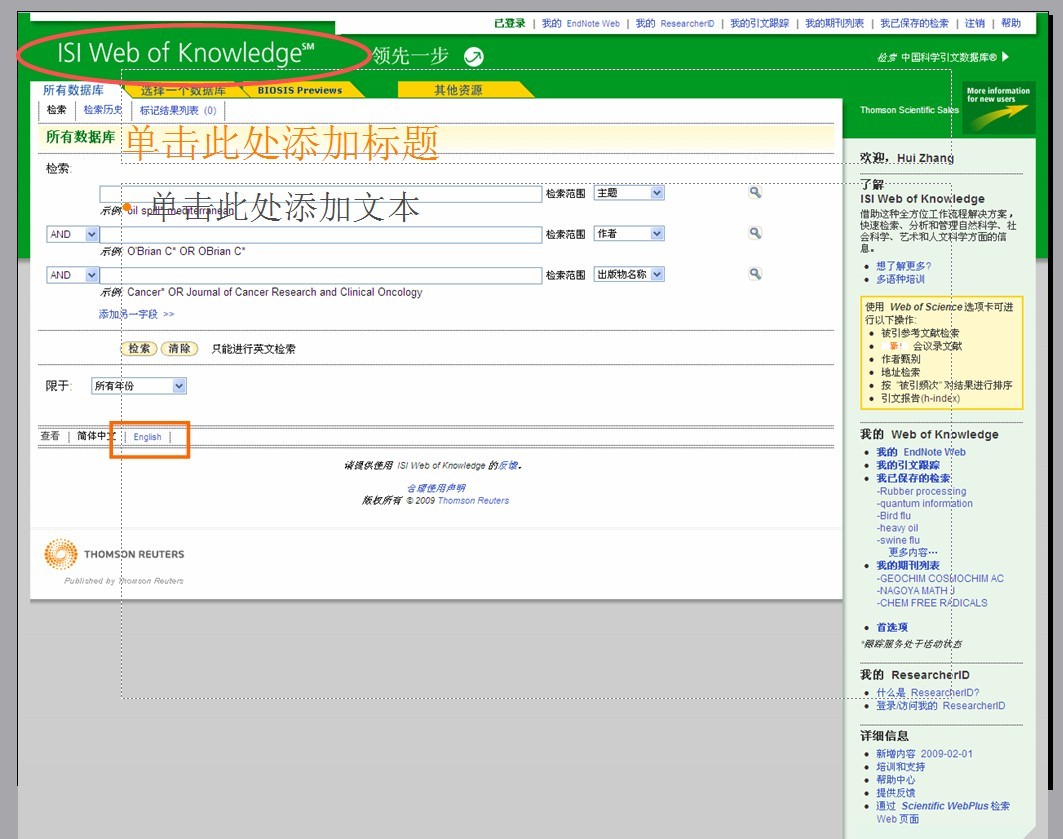
Task: Click 更多内容 under saved searches
Action: click(912, 552)
